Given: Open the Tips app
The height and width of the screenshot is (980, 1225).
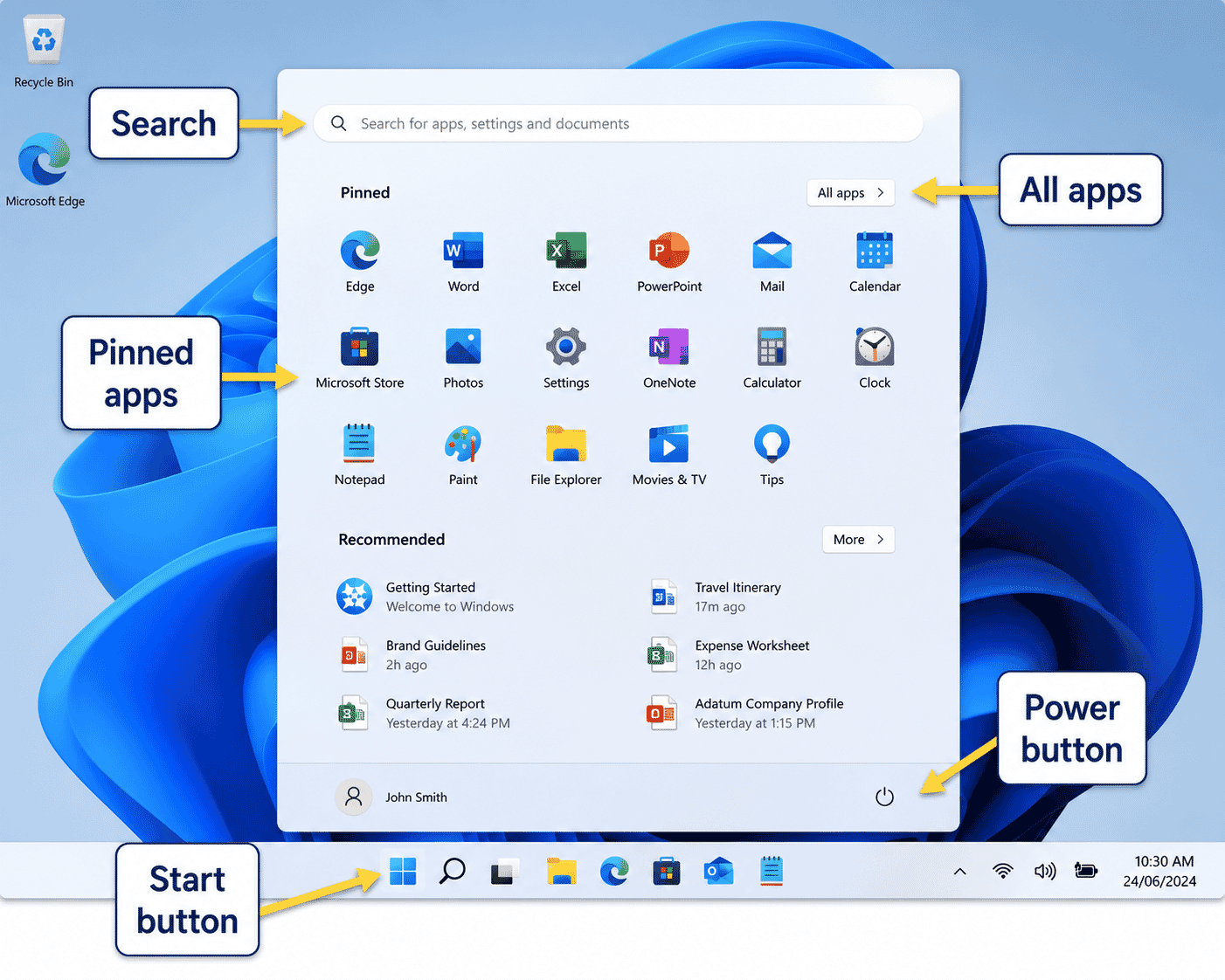Looking at the screenshot, I should click(x=772, y=454).
